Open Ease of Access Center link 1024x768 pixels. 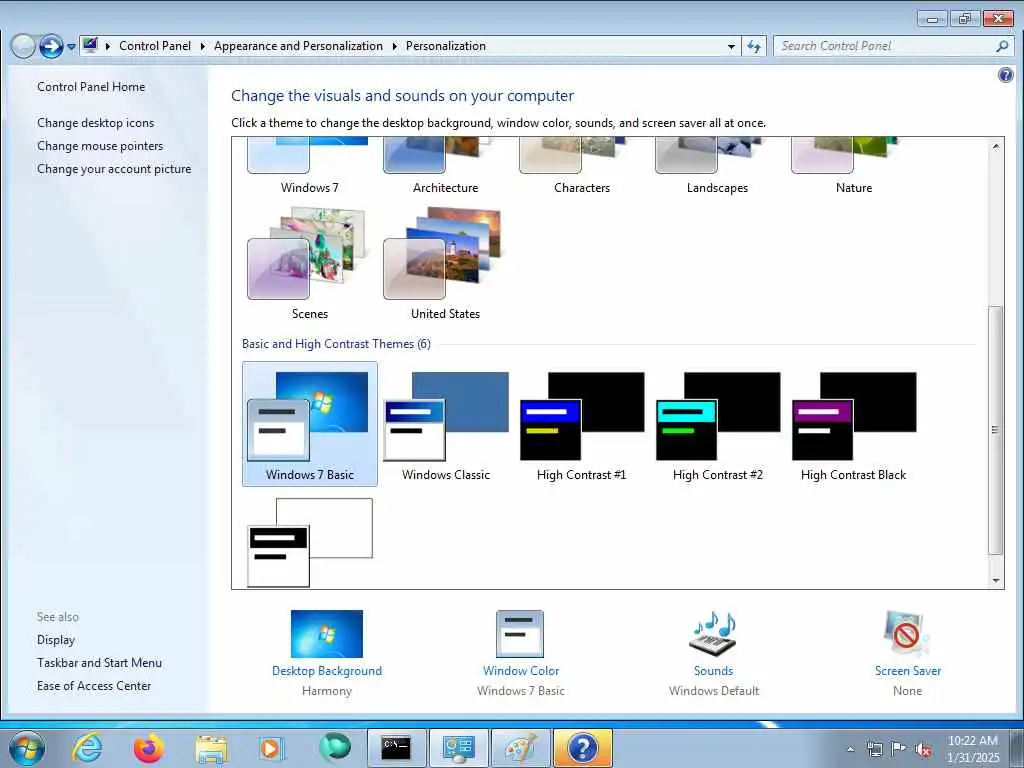(x=94, y=686)
